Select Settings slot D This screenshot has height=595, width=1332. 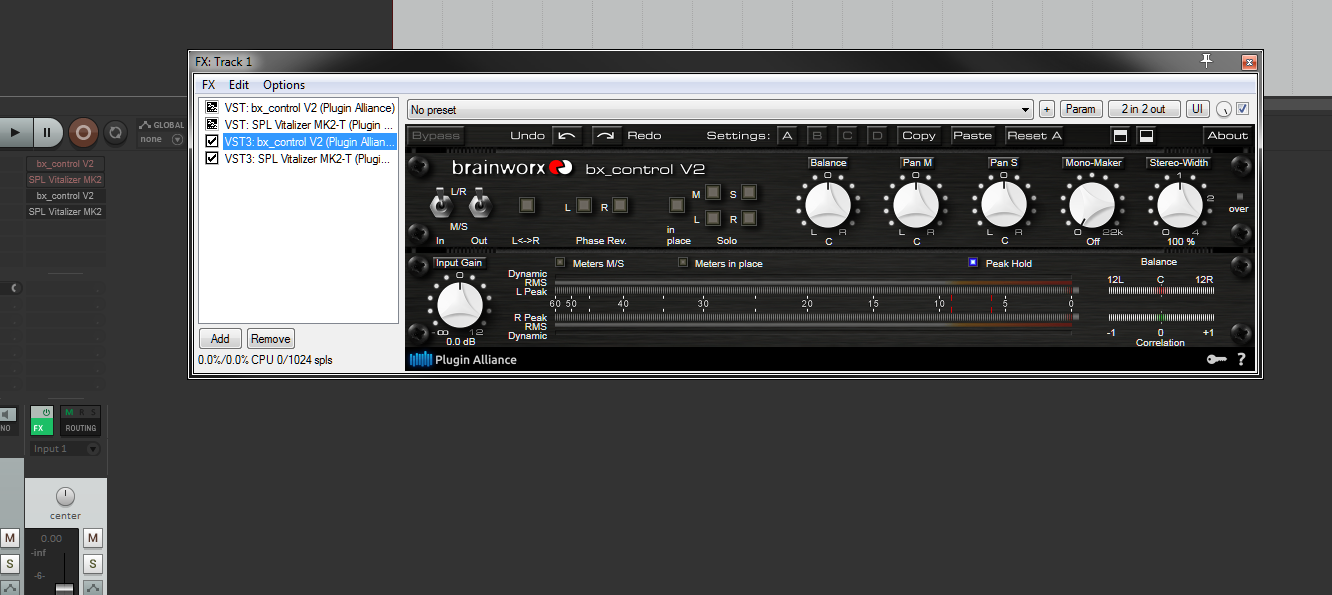click(878, 135)
